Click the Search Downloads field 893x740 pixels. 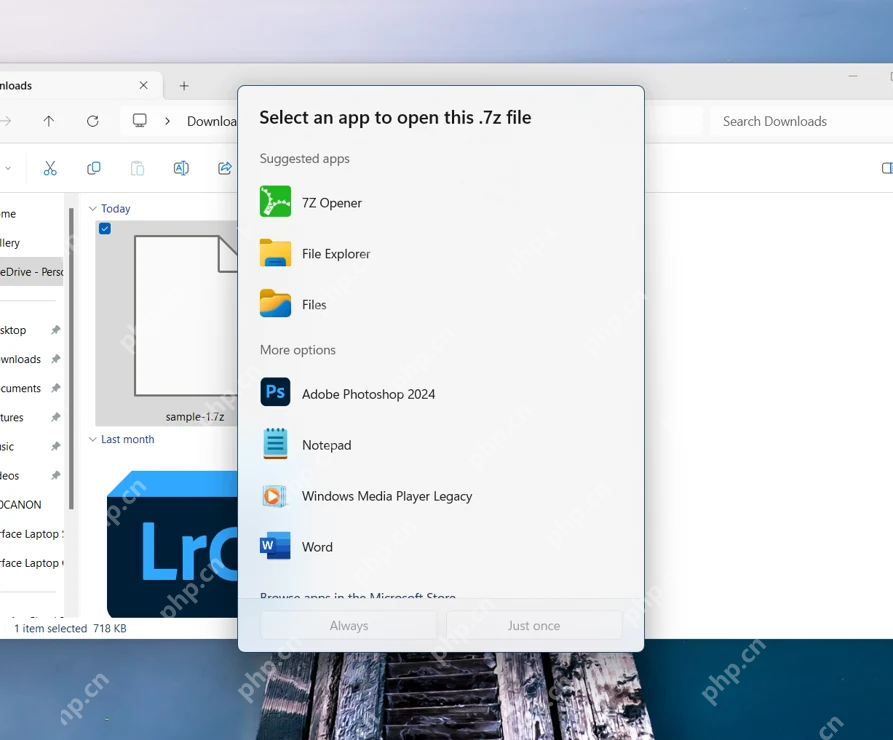point(801,121)
